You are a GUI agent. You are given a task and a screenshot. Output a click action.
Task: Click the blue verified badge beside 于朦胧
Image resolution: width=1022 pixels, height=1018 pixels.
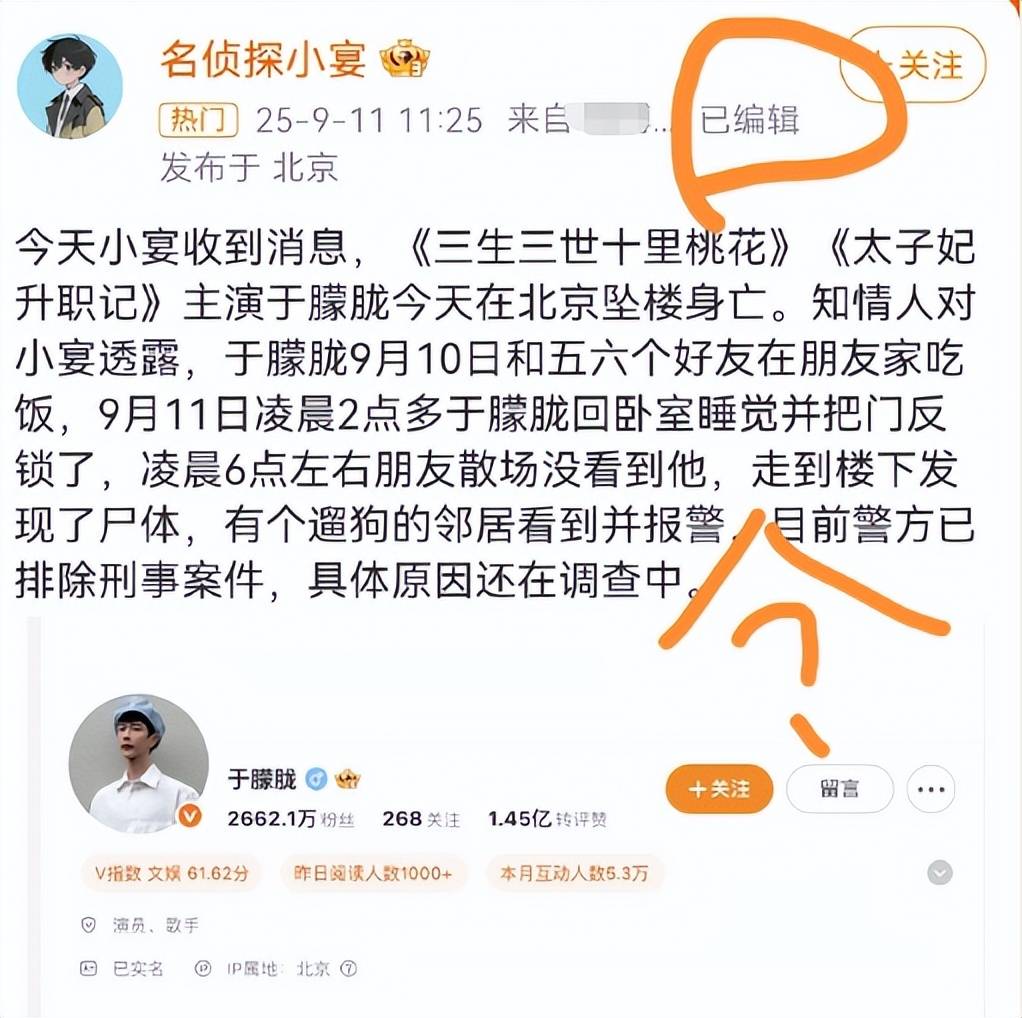(x=317, y=778)
